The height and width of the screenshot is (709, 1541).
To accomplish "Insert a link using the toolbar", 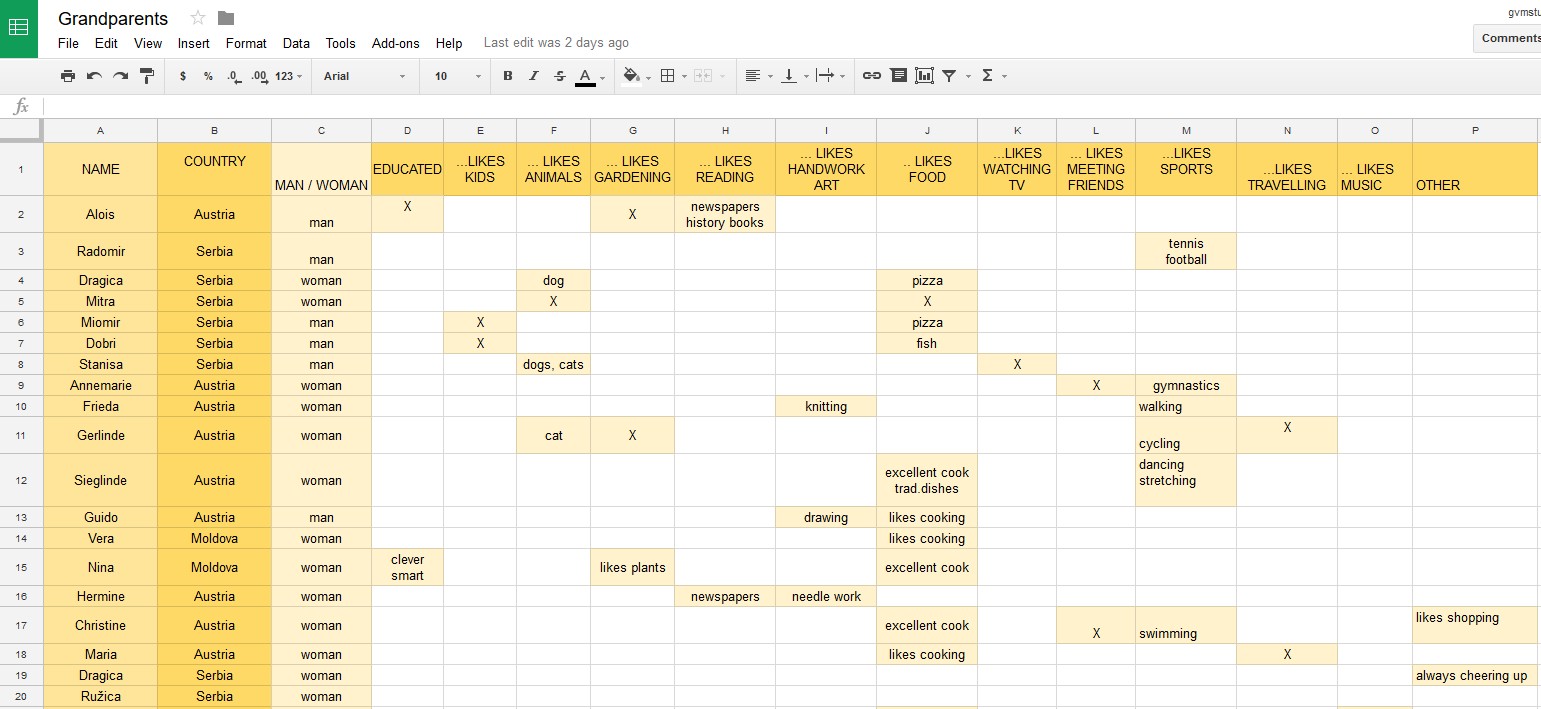I will coord(872,76).
